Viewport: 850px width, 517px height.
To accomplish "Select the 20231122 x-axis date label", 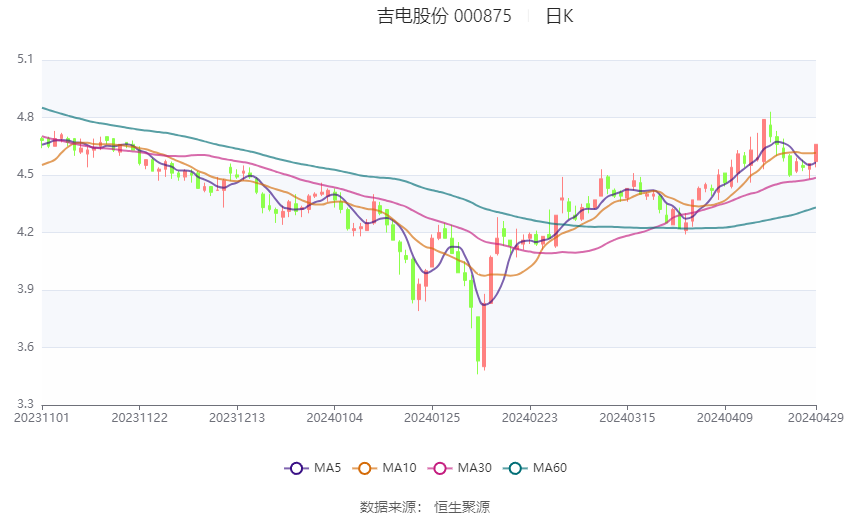I will 139,418.
